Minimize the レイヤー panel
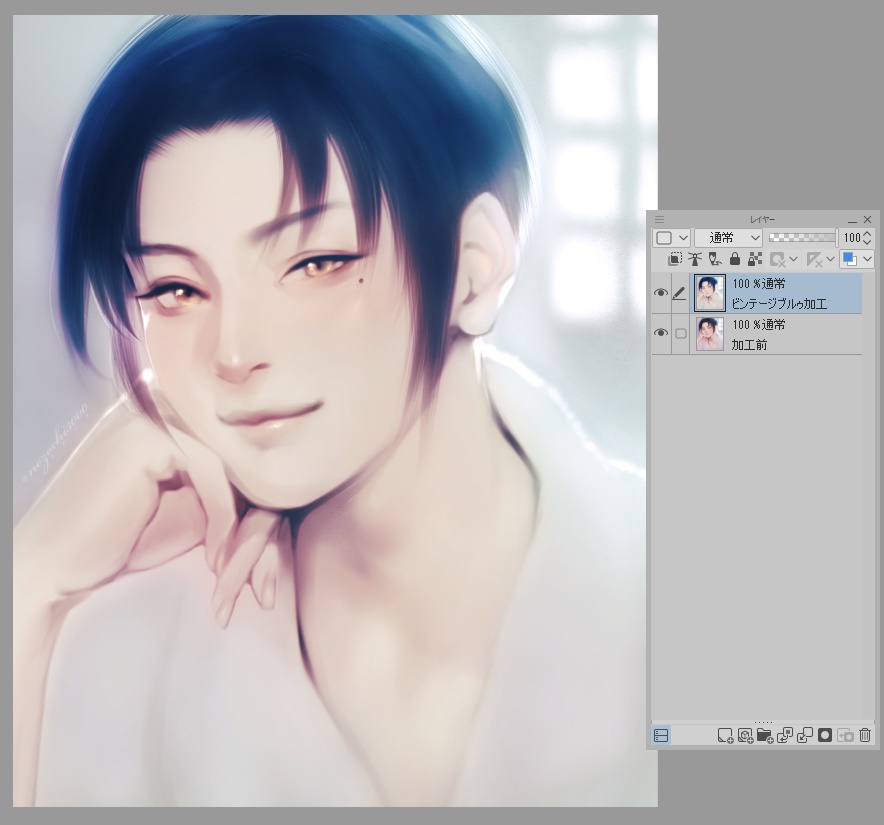Image resolution: width=884 pixels, height=825 pixels. [852, 220]
